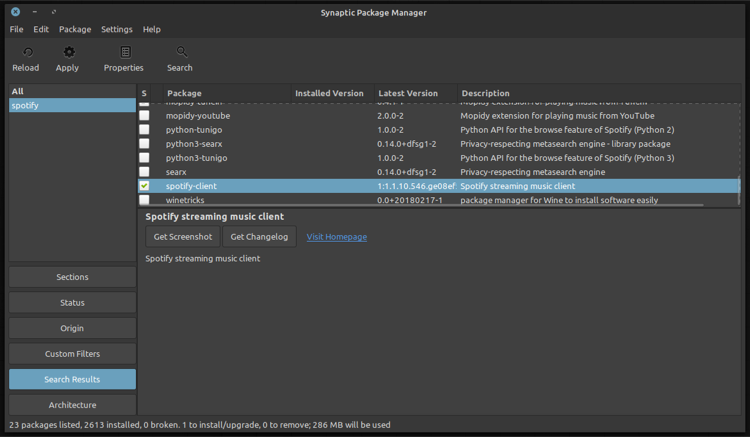Sort by Installed Version column header
Viewport: 750px width, 437px height.
point(332,93)
